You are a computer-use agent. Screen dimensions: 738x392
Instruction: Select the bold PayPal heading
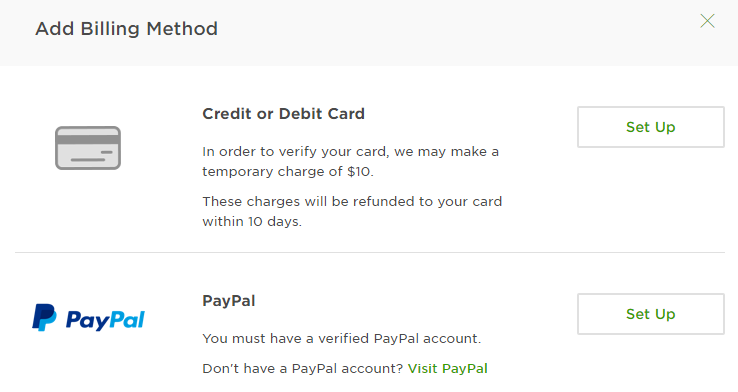pyautogui.click(x=229, y=301)
